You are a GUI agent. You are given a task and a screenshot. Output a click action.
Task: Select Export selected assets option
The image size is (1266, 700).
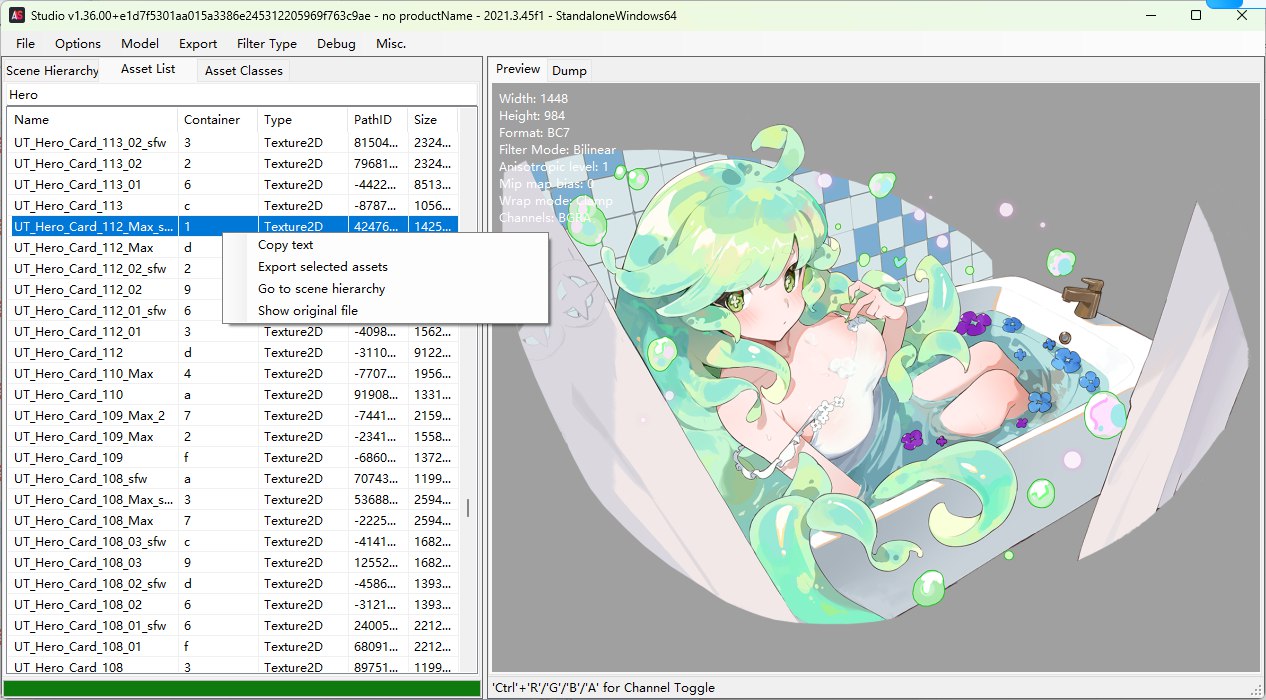322,267
